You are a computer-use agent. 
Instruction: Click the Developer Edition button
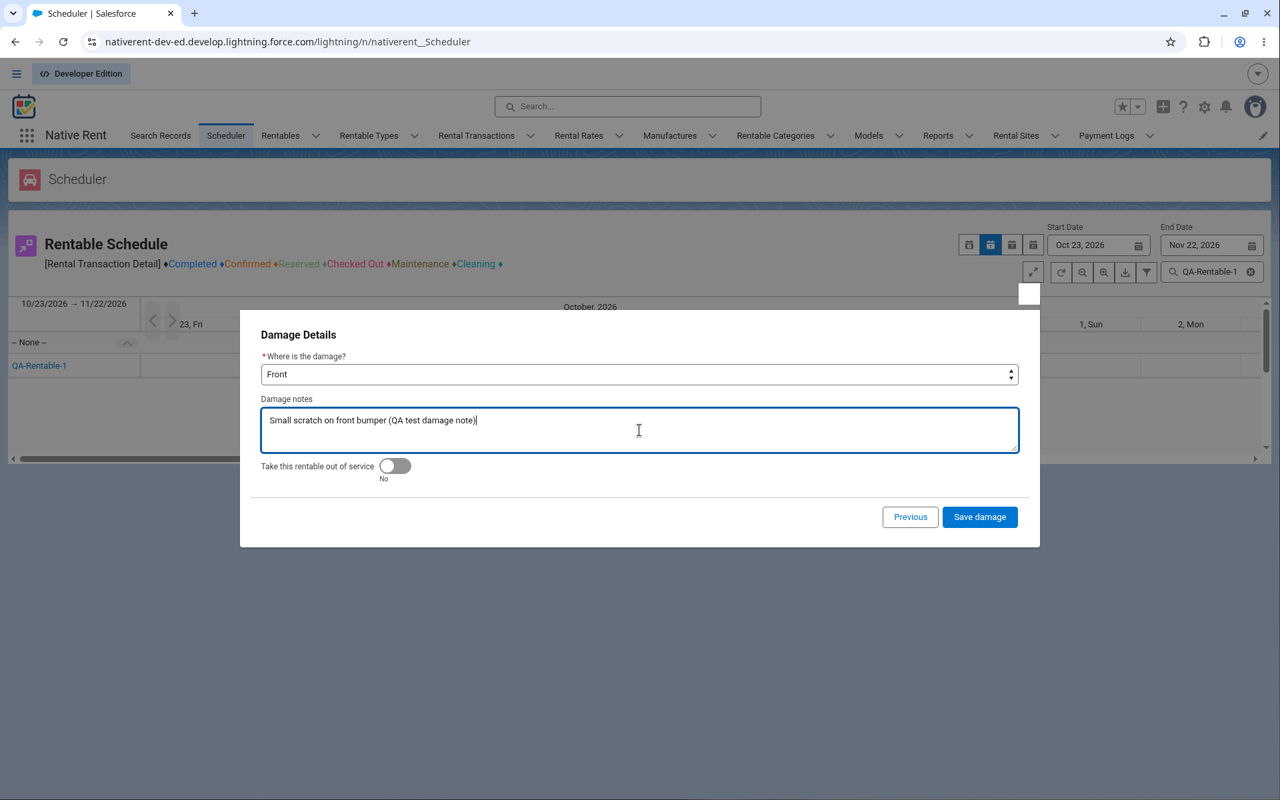pos(81,74)
